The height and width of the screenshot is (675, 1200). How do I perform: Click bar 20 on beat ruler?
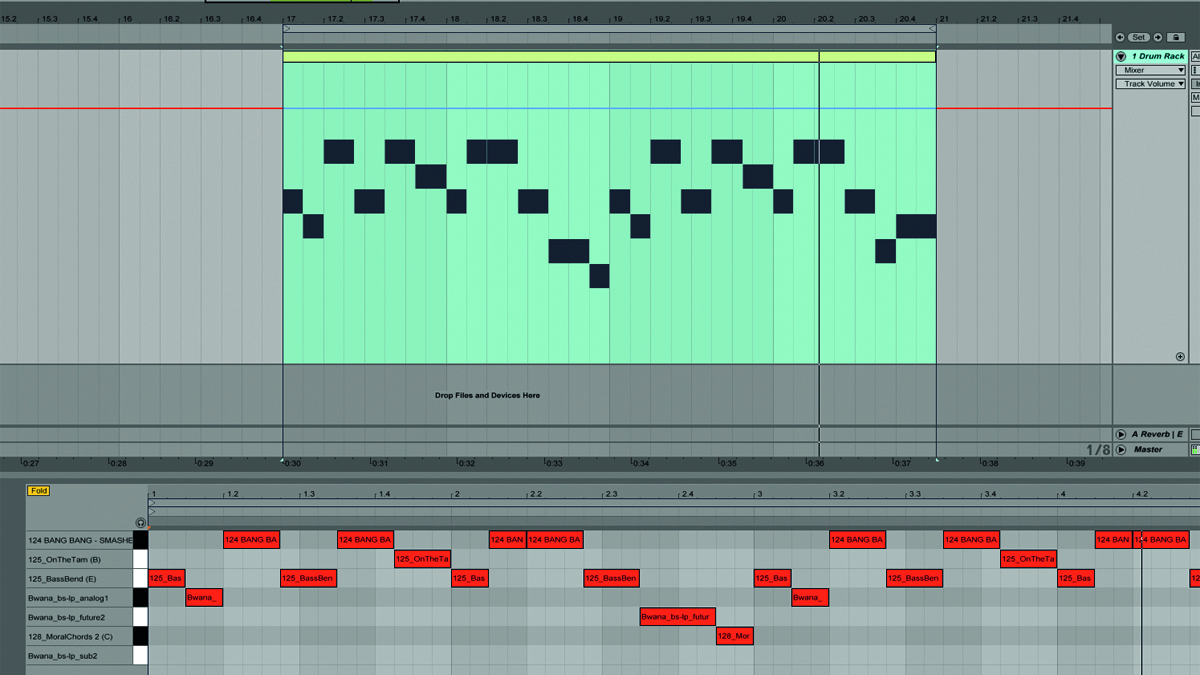(780, 19)
